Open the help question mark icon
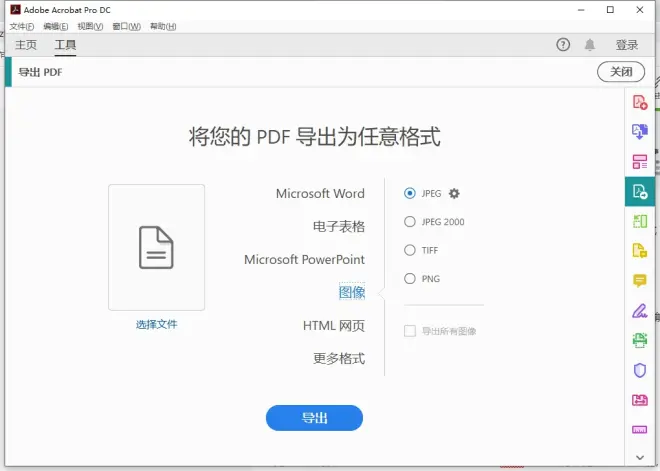 [563, 45]
